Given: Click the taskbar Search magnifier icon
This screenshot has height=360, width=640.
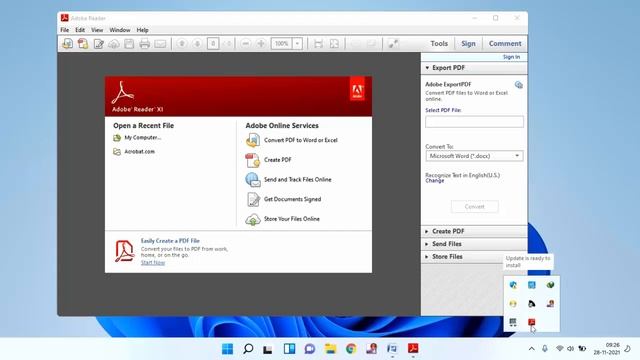Looking at the screenshot, I should pyautogui.click(x=248, y=349).
